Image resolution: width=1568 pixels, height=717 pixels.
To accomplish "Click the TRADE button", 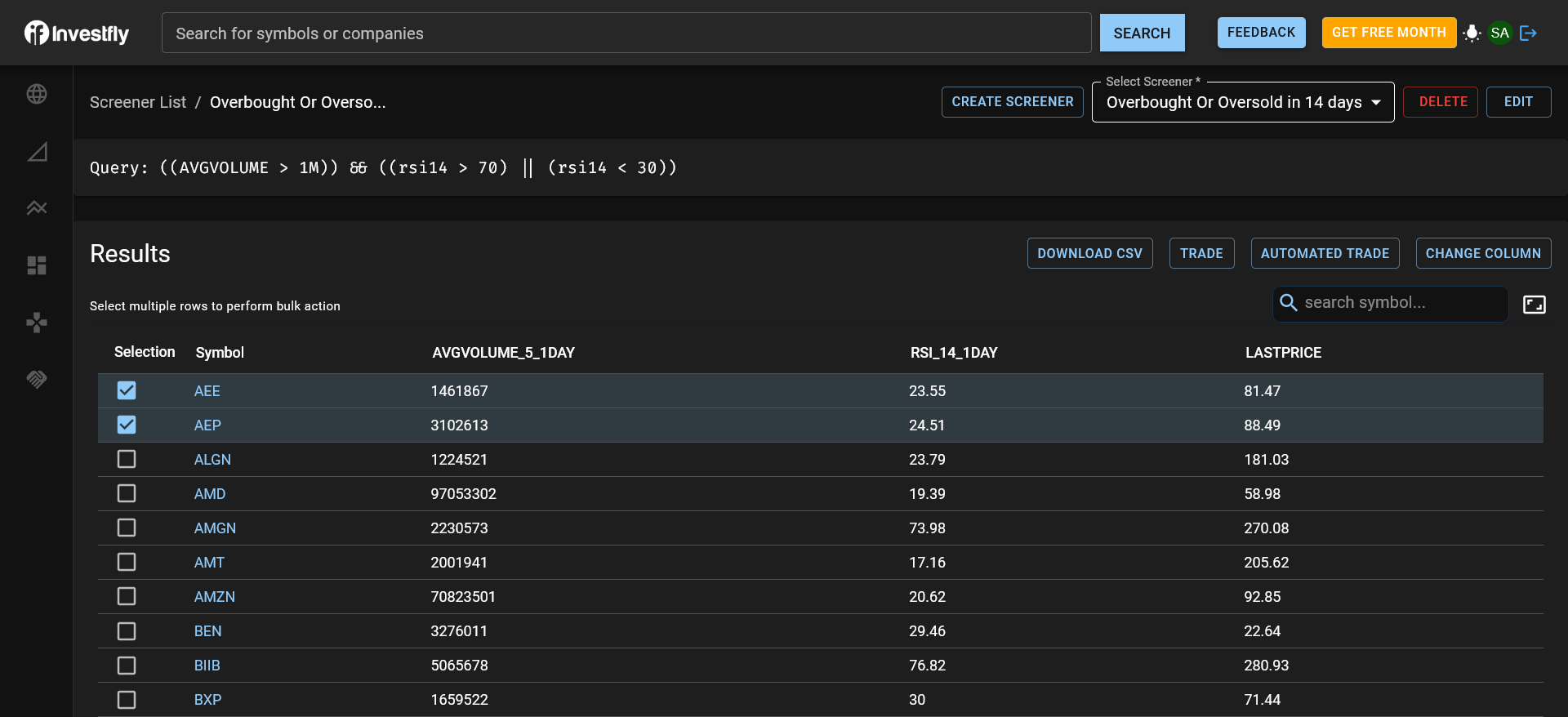I will (1201, 253).
